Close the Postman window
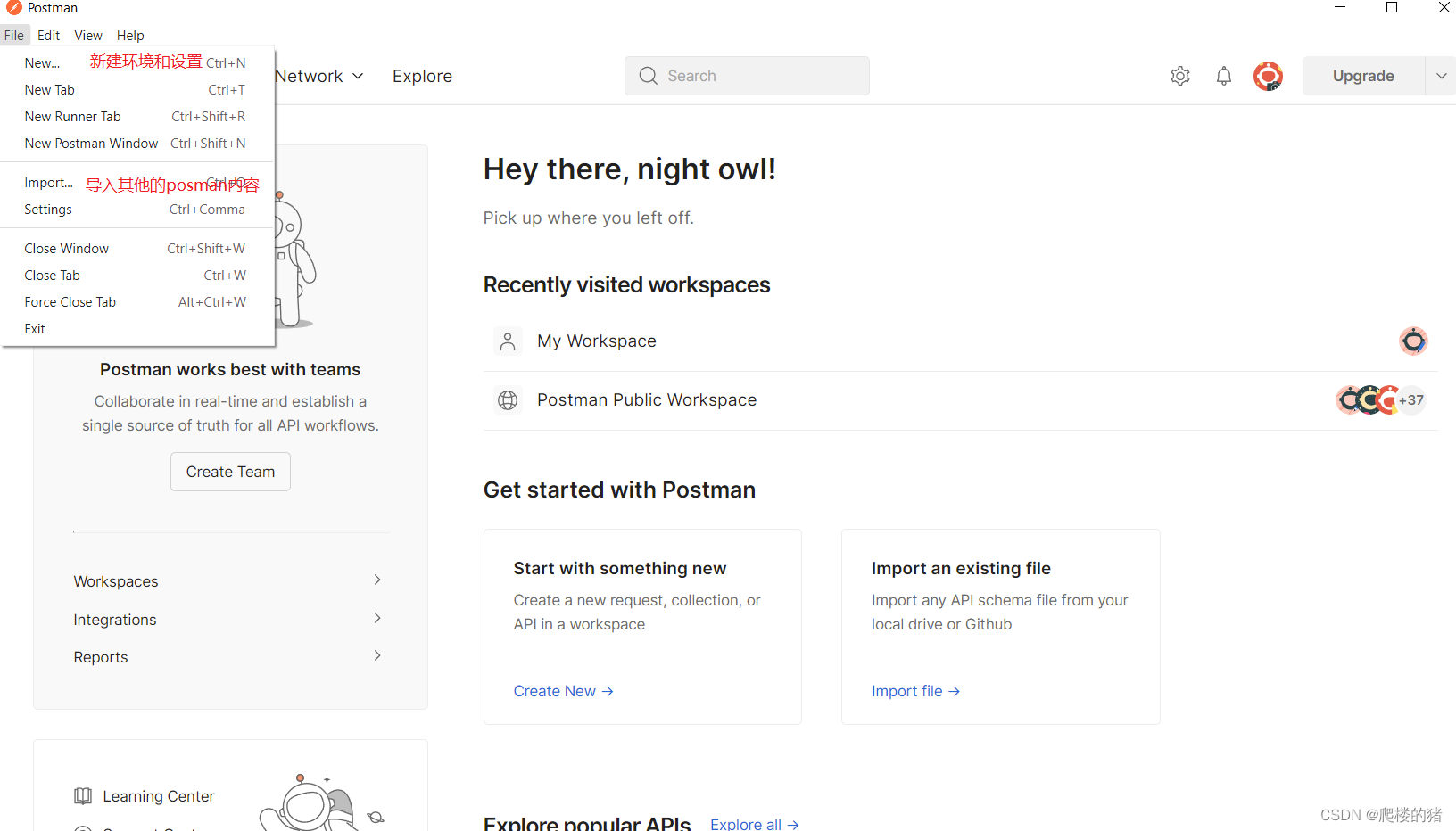This screenshot has height=831, width=1456. tap(1444, 8)
